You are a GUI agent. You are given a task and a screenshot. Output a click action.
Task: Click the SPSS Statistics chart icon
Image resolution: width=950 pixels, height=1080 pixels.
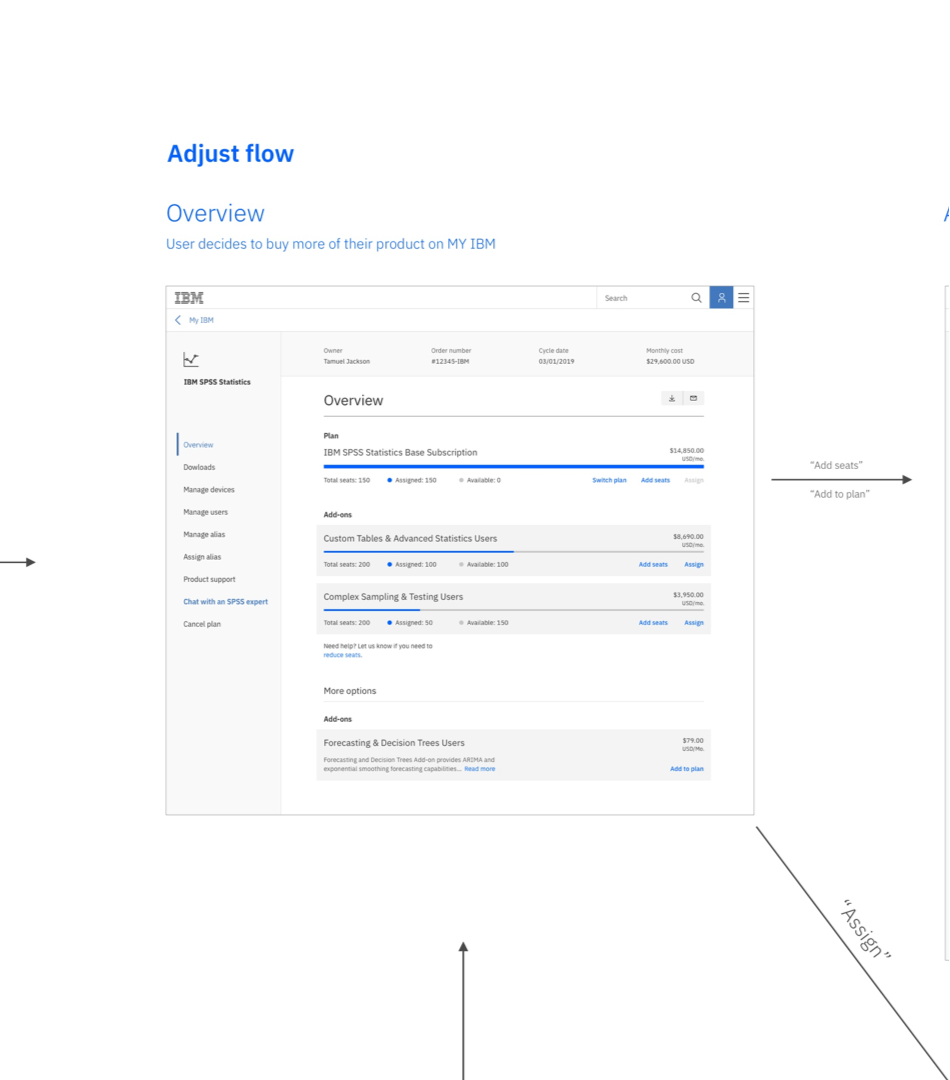click(191, 359)
